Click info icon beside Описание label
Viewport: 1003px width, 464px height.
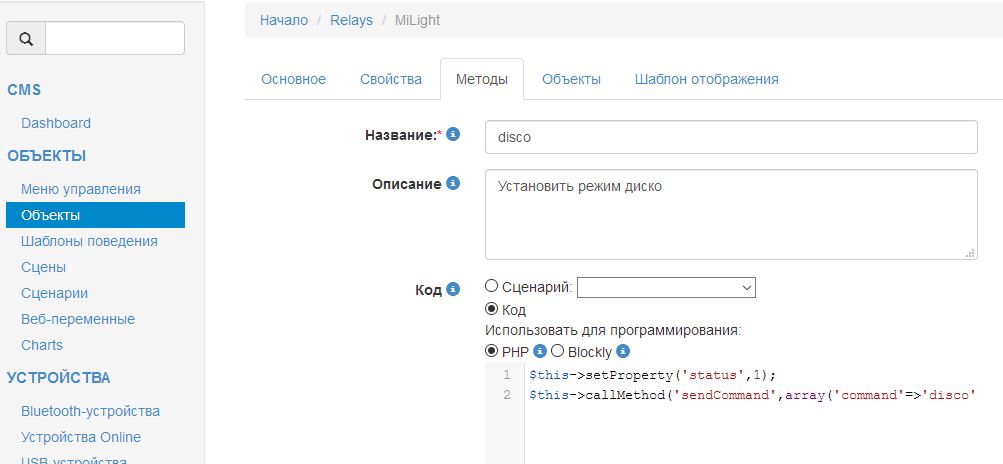click(x=453, y=184)
